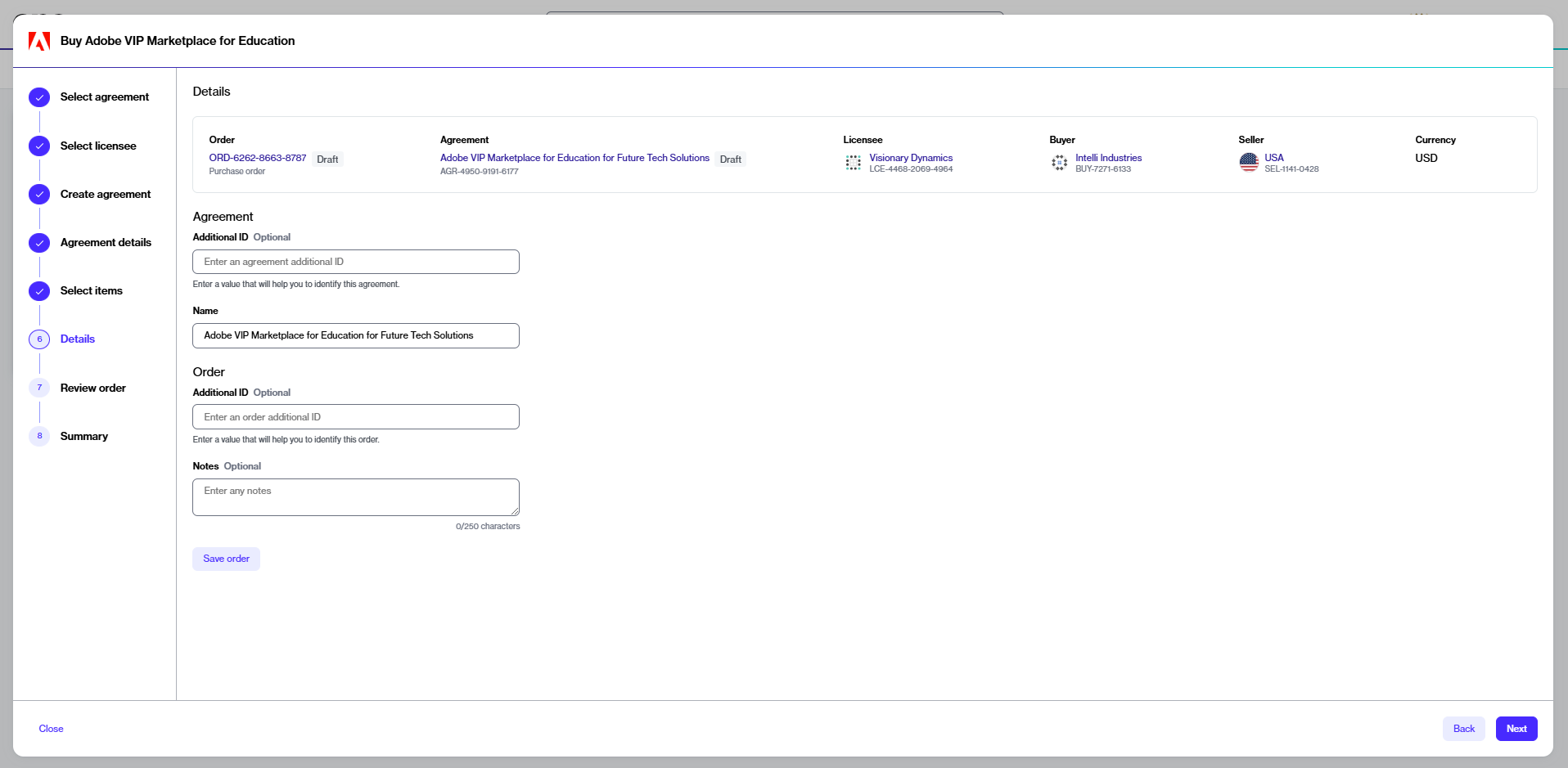Click into agreement Additional ID field
This screenshot has height=768, width=1568.
tap(355, 262)
